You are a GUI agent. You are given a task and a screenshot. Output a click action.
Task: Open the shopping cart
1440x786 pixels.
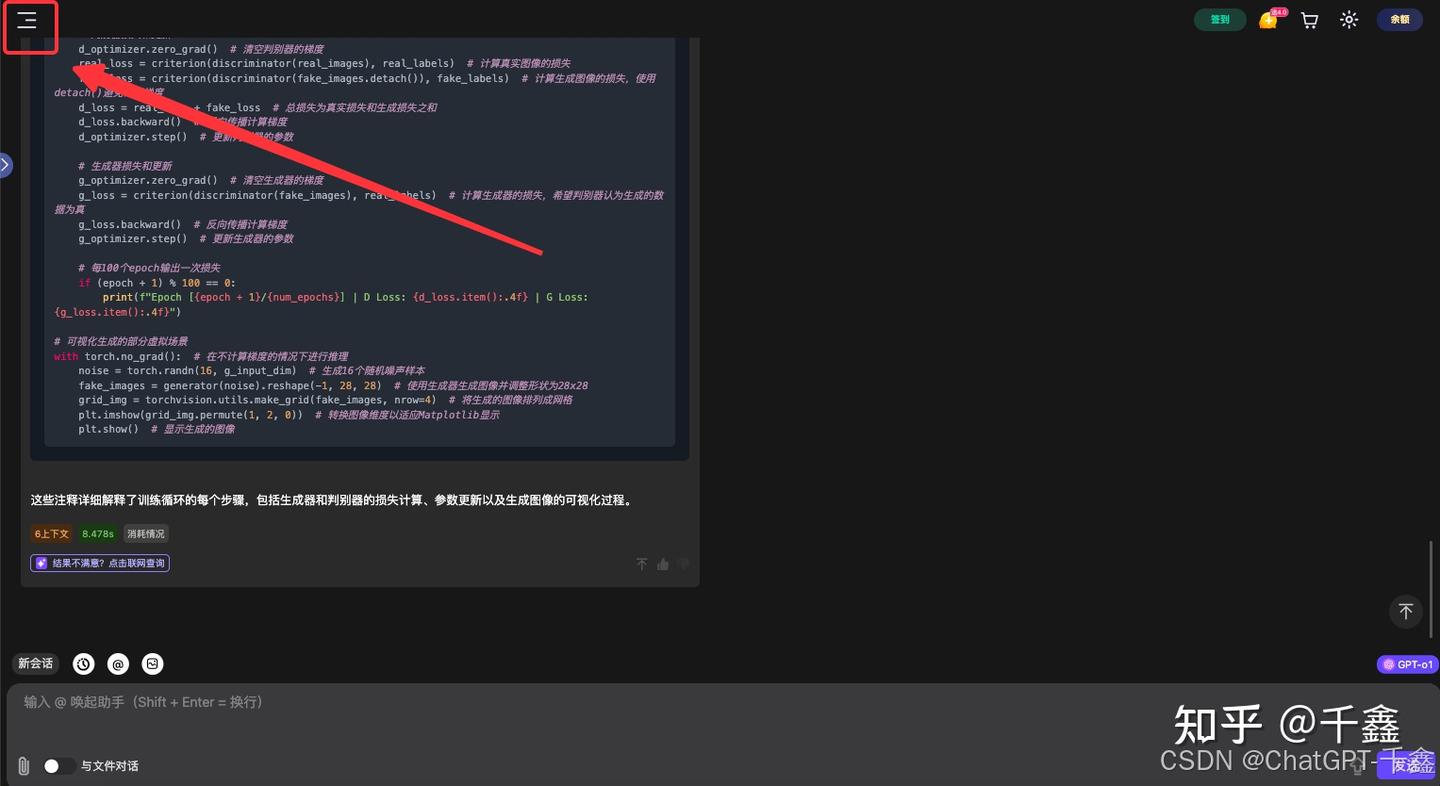pyautogui.click(x=1309, y=19)
